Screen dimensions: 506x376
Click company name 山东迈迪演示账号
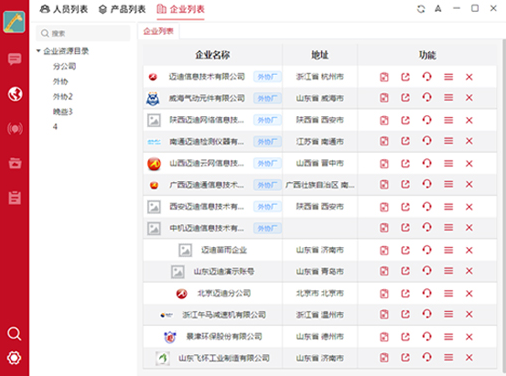tap(224, 272)
